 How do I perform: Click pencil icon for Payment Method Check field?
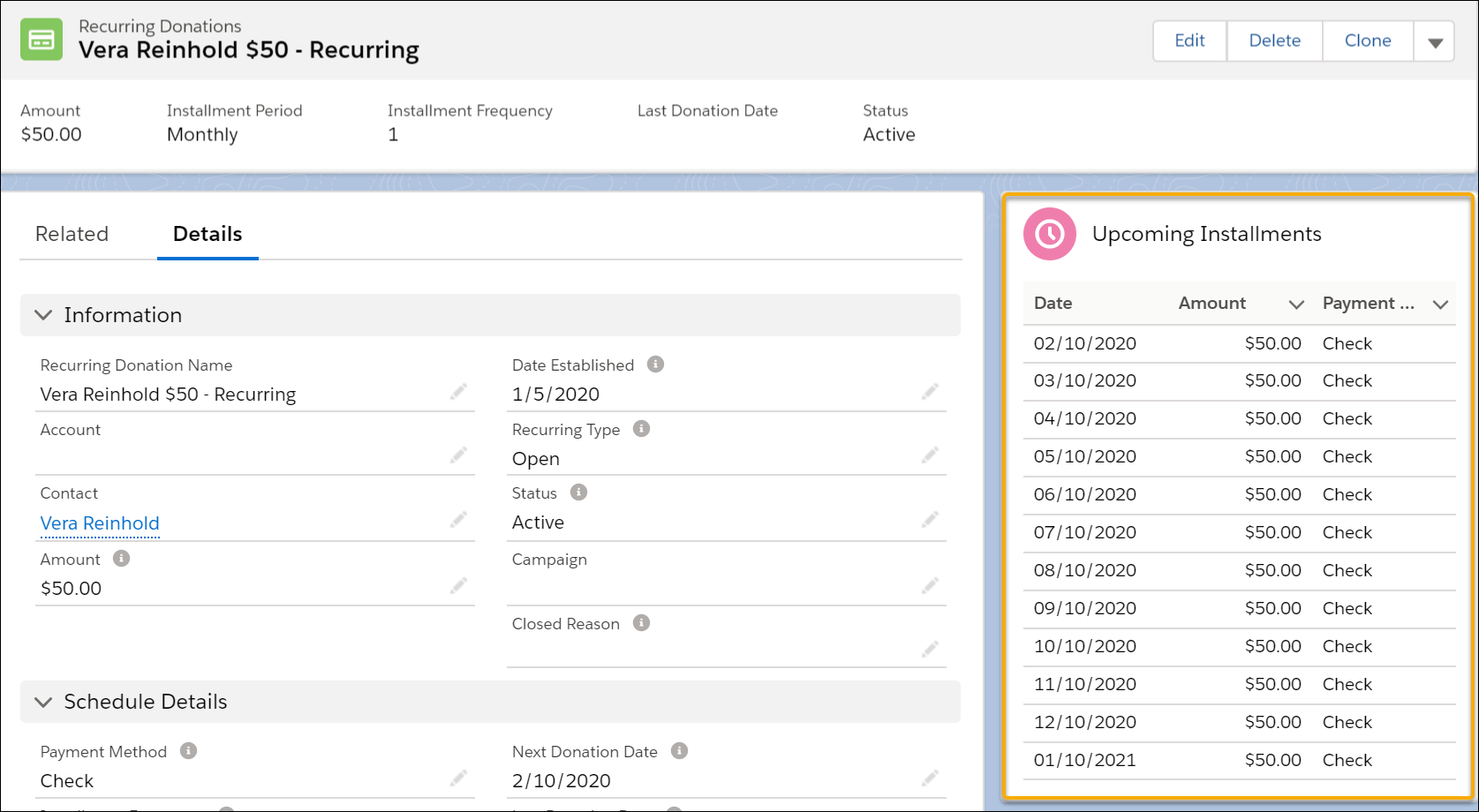458,778
